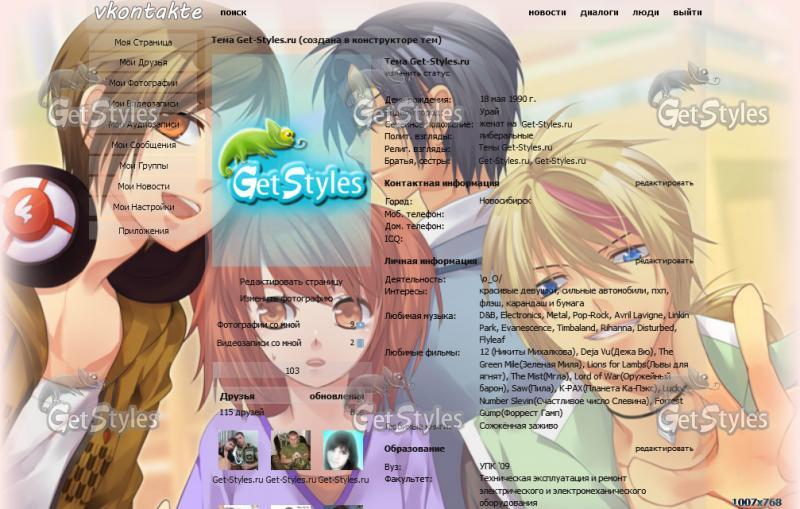Click Изменить фотографию link

286,298
